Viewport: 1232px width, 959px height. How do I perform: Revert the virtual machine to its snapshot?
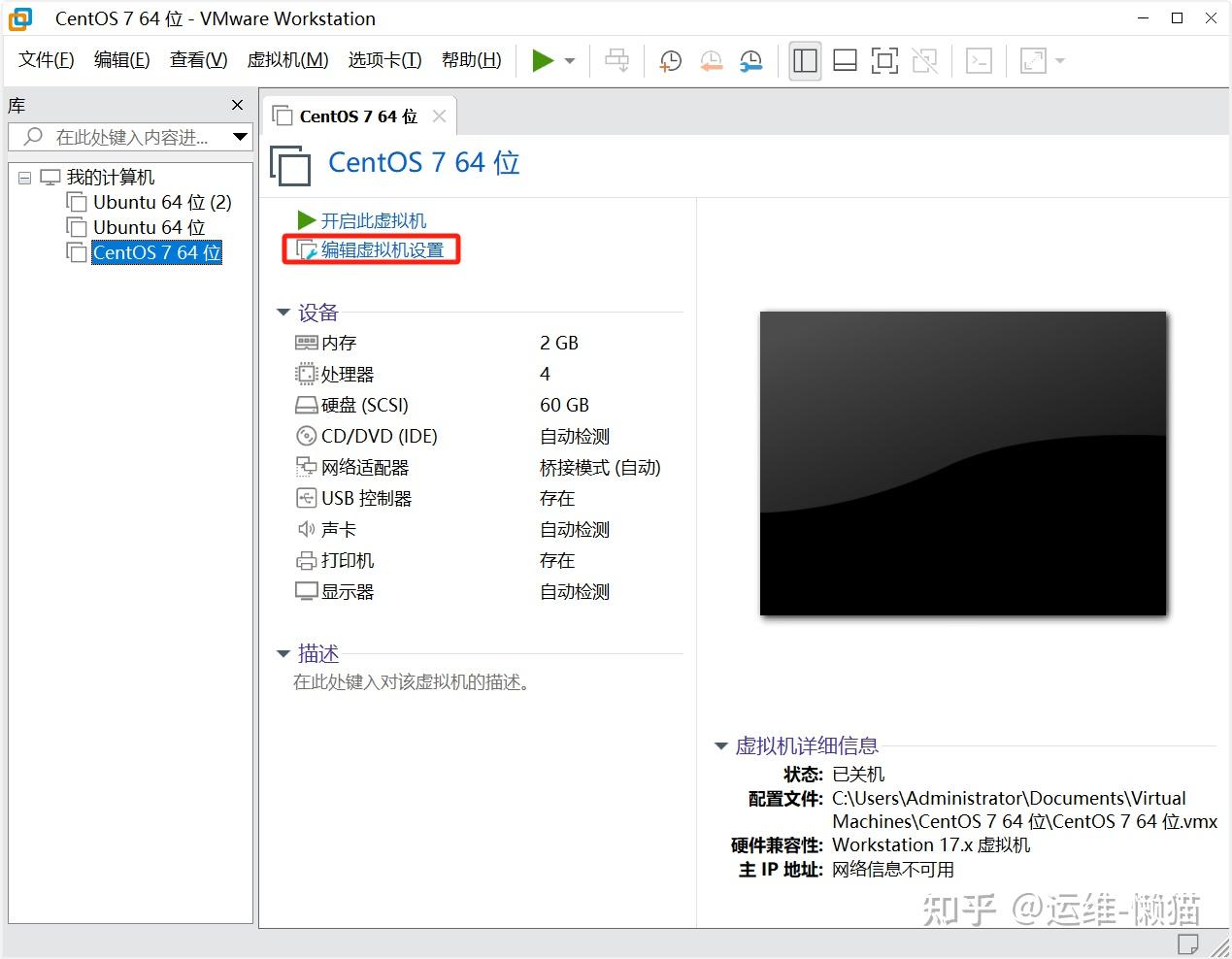[x=711, y=60]
